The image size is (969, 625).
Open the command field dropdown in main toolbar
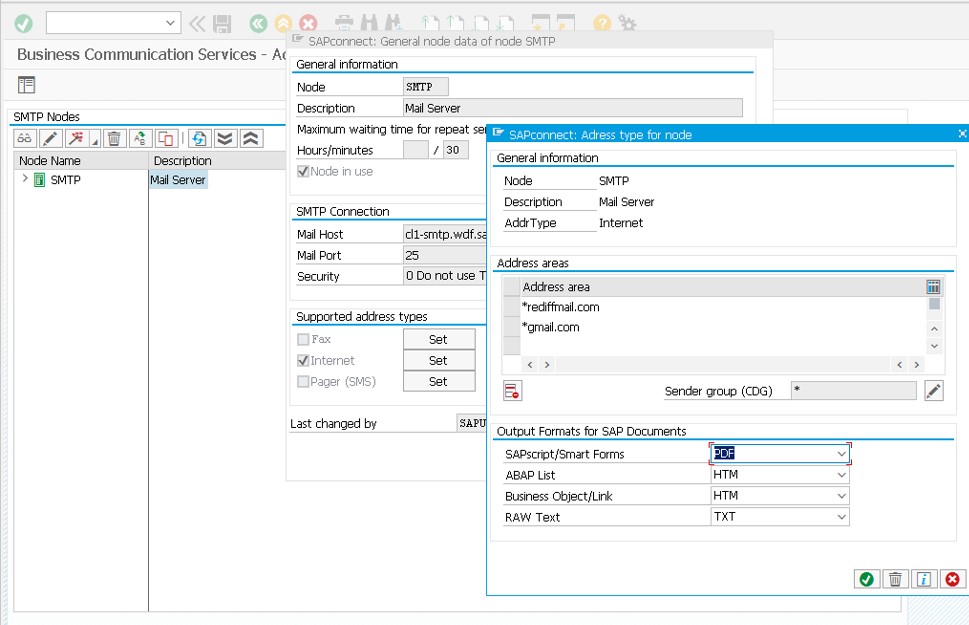(x=170, y=23)
